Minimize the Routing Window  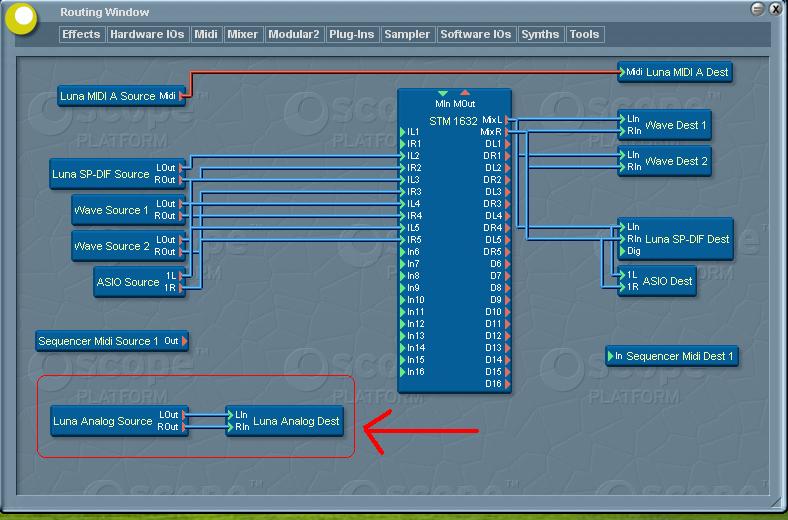757,9
